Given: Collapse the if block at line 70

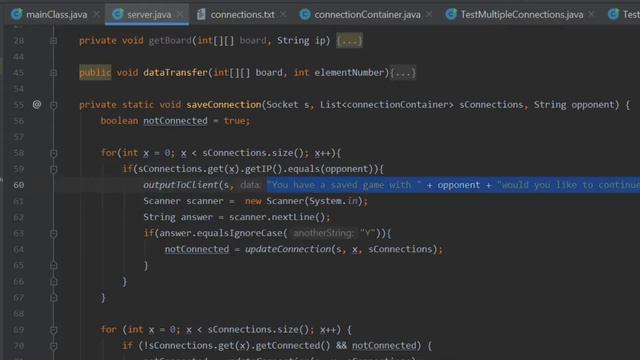Looking at the screenshot, I should tap(53, 346).
